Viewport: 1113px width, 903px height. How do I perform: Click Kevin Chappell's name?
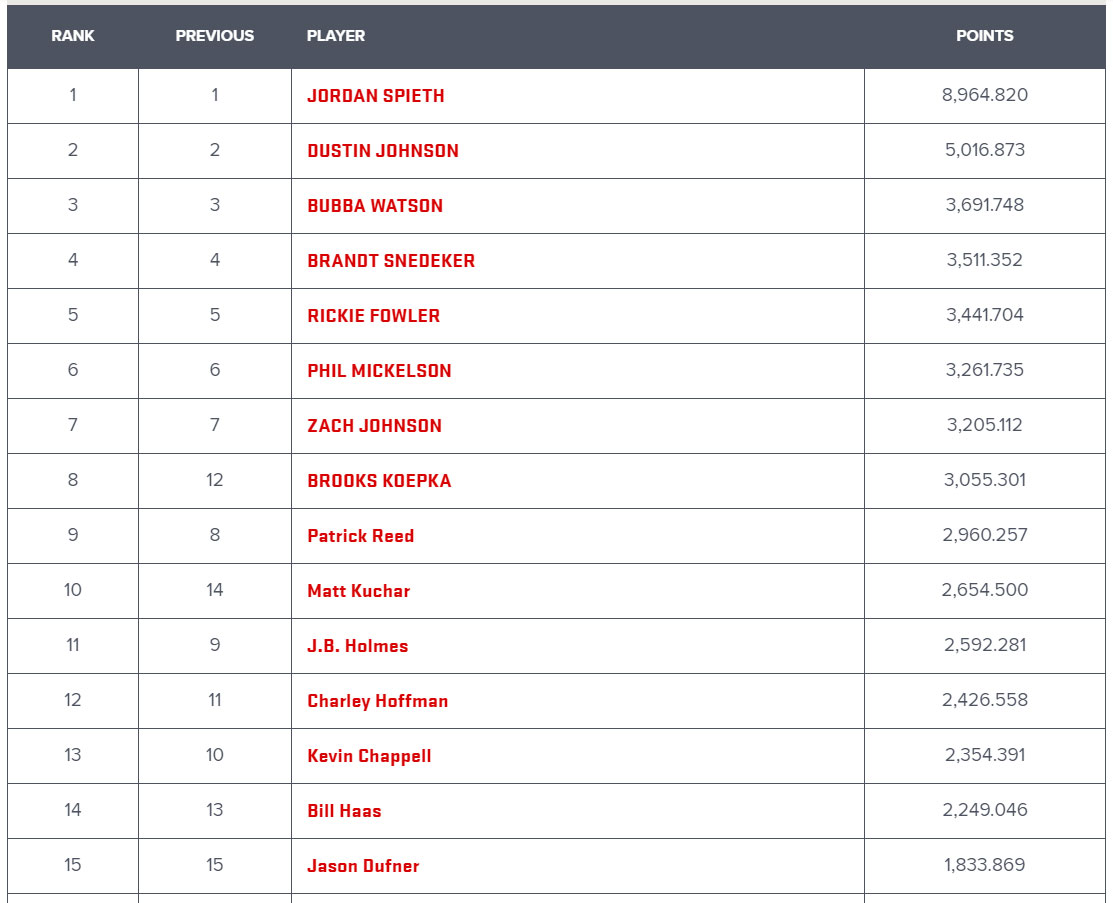tap(369, 756)
